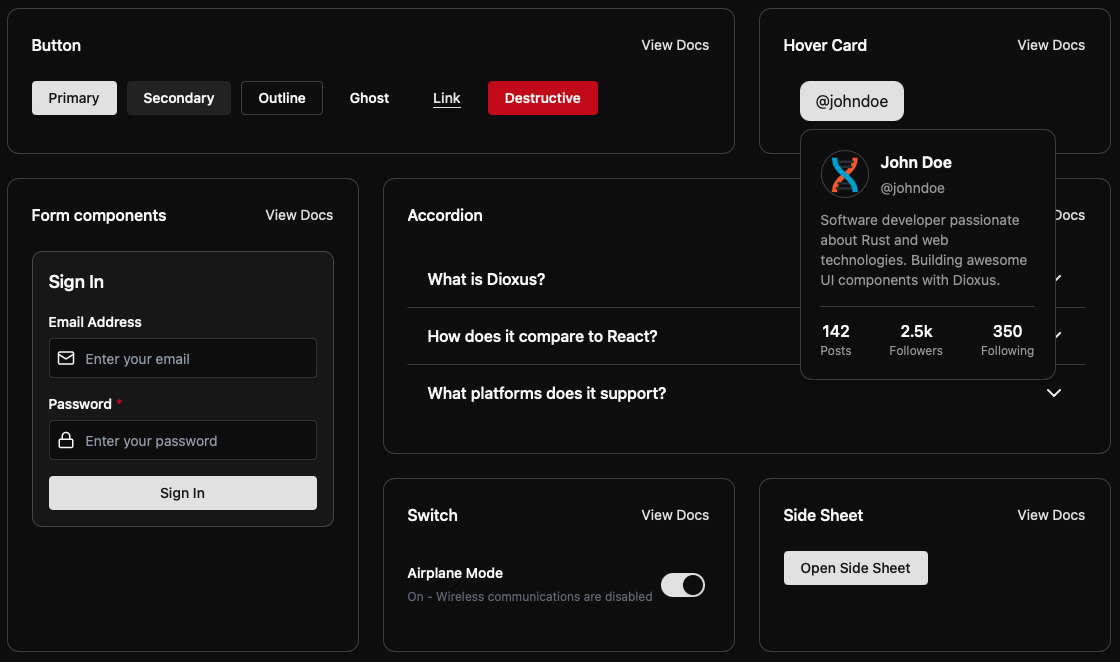The image size is (1120, 662).
Task: Expand the 'What is Dioxus?' accordion item
Action: (746, 279)
